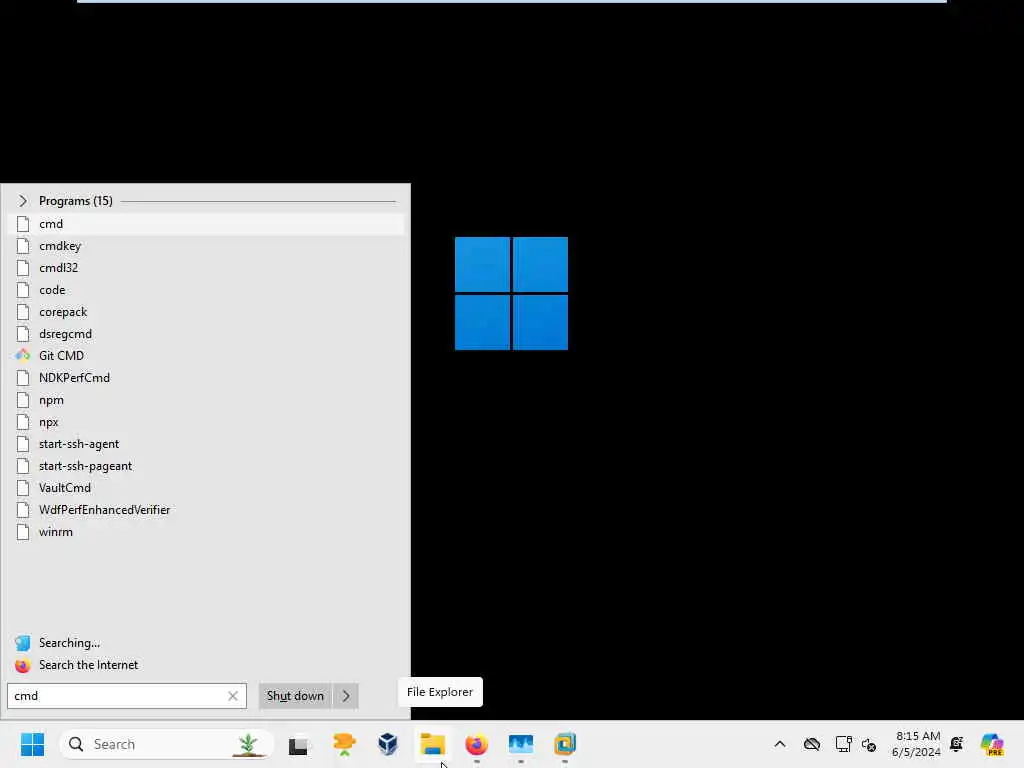
Task: Click the file icon beside start-ssh-agent
Action: (x=23, y=444)
